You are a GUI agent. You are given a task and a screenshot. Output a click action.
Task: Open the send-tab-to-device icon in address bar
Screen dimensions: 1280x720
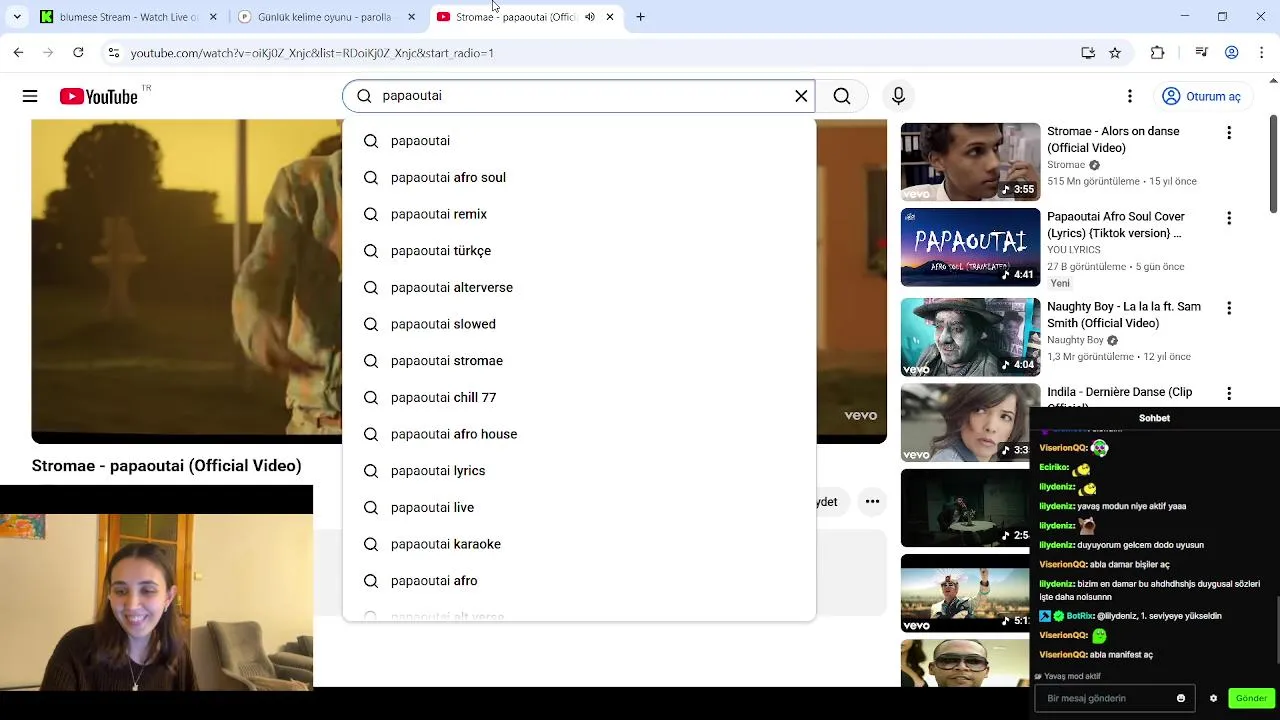pos(1088,53)
